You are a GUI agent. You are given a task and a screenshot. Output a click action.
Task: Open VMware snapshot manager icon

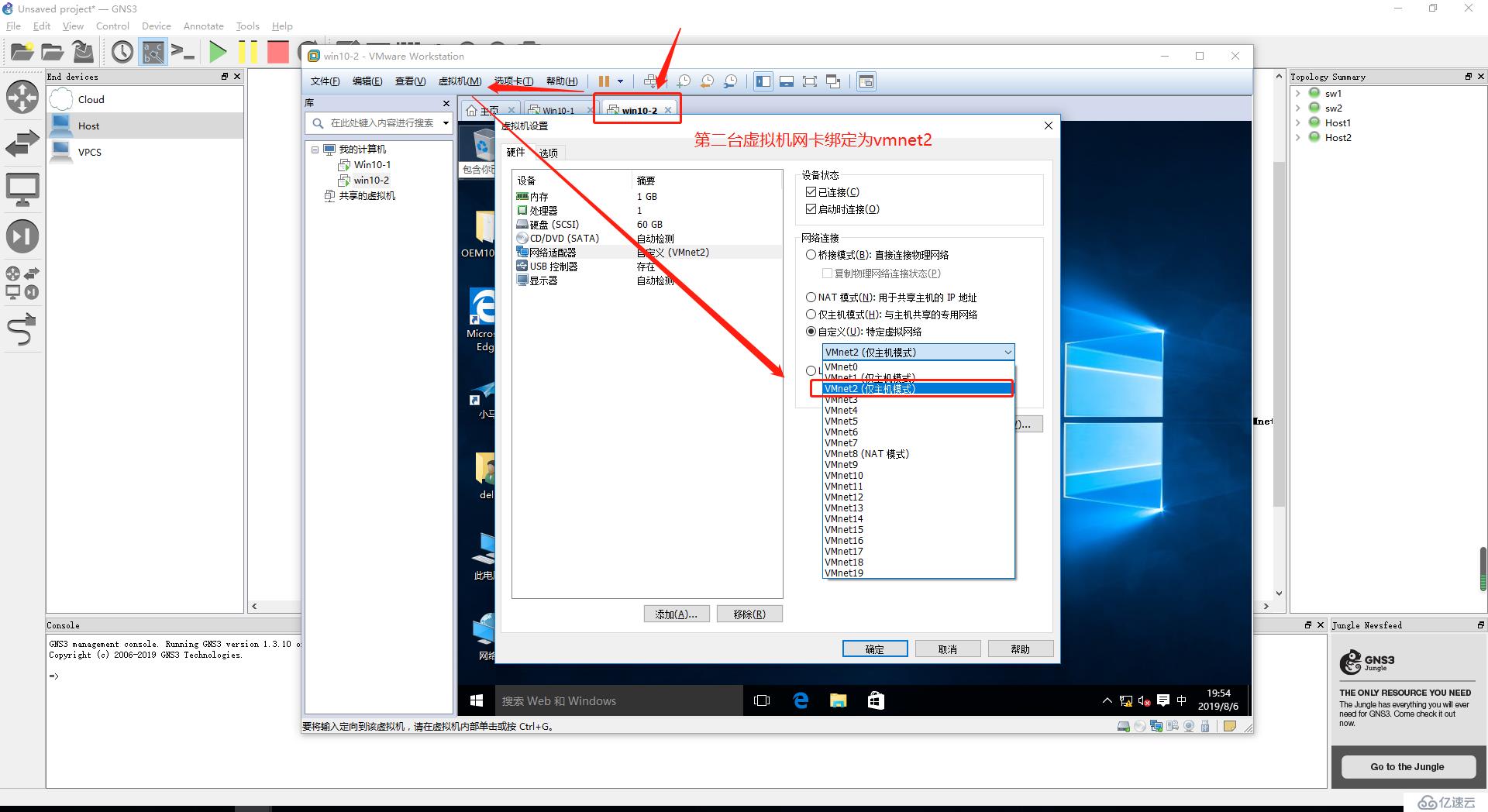730,81
